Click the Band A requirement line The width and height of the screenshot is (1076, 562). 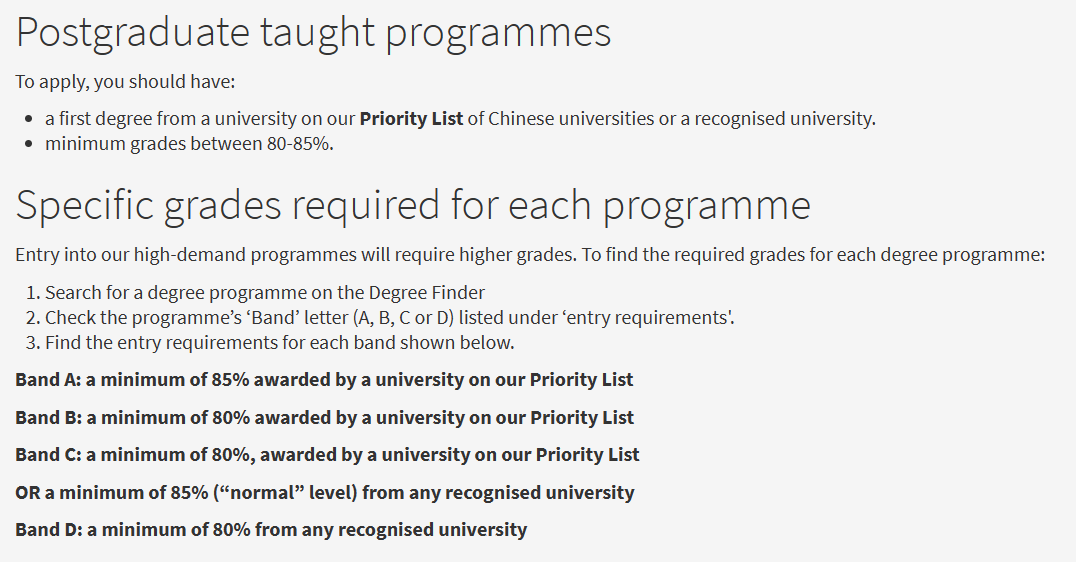coord(324,380)
